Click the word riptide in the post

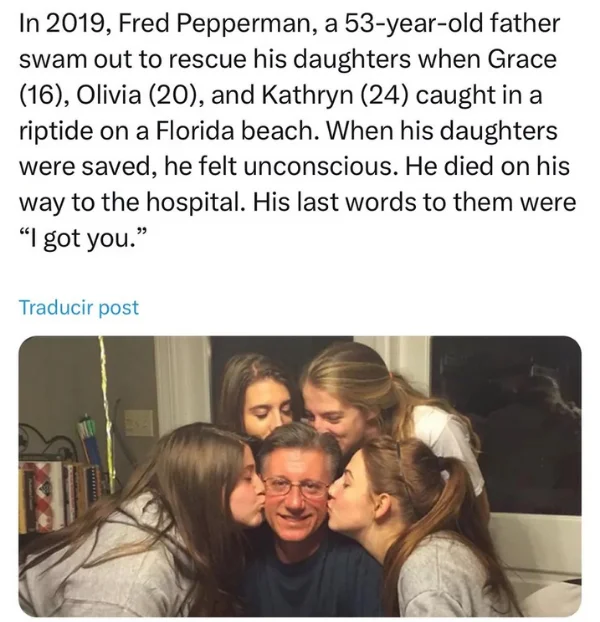click(x=55, y=132)
